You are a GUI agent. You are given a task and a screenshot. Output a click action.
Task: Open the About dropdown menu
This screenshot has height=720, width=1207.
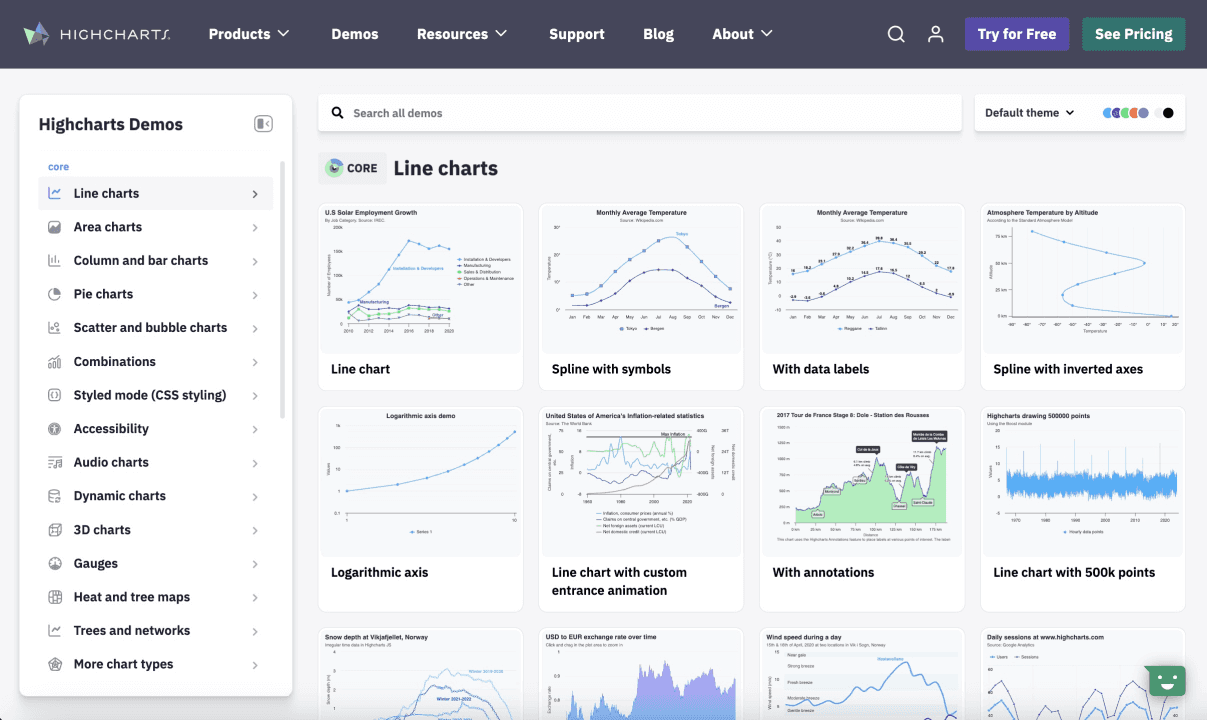tap(742, 34)
